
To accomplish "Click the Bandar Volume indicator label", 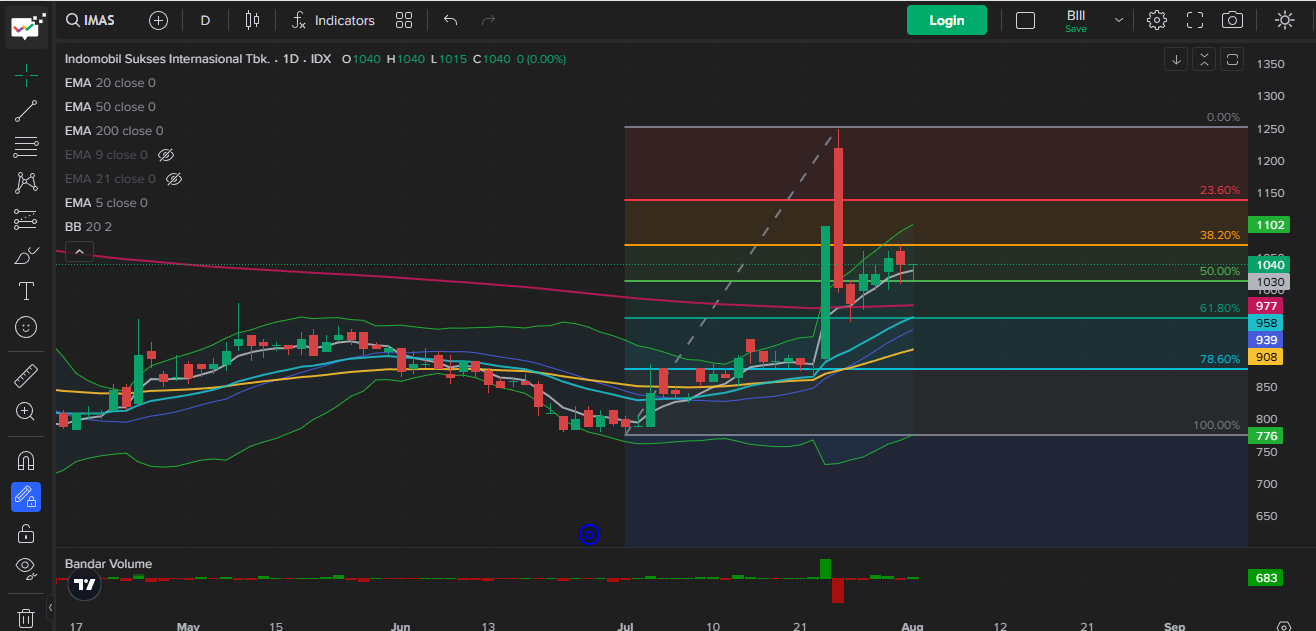I will 108,564.
